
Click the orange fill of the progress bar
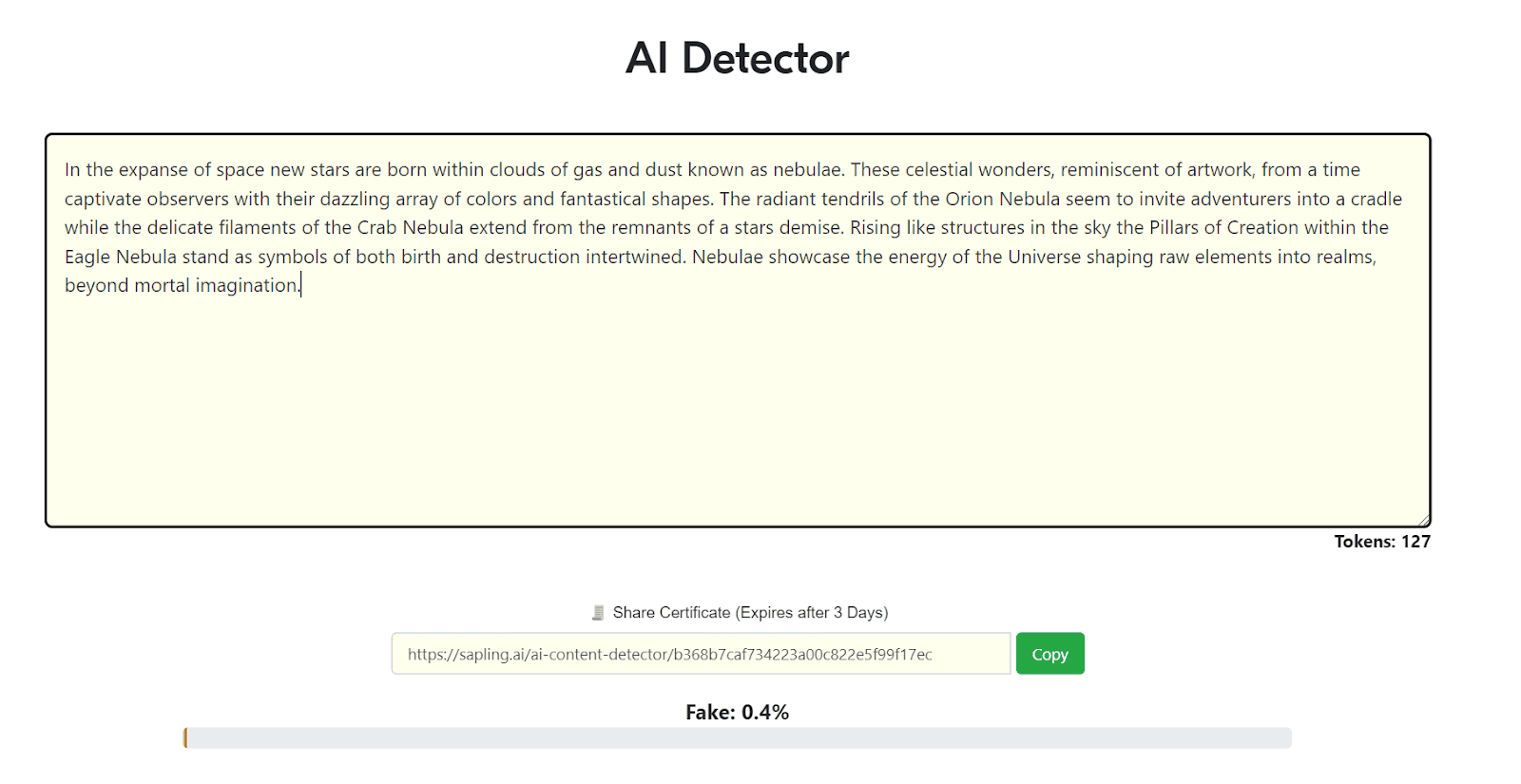[185, 738]
